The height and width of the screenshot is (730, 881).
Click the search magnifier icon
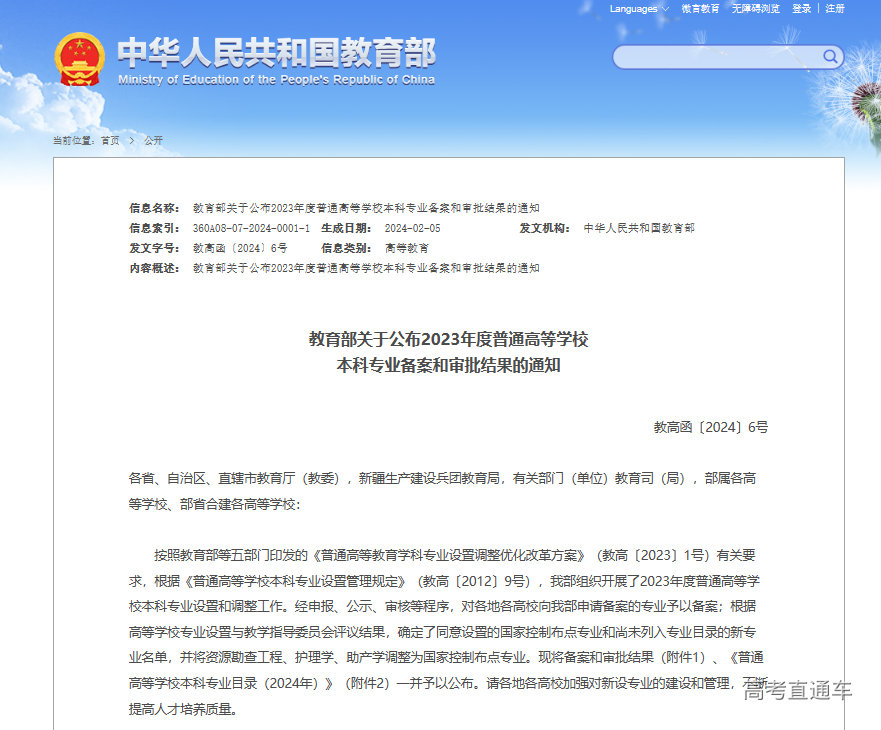pyautogui.click(x=830, y=57)
